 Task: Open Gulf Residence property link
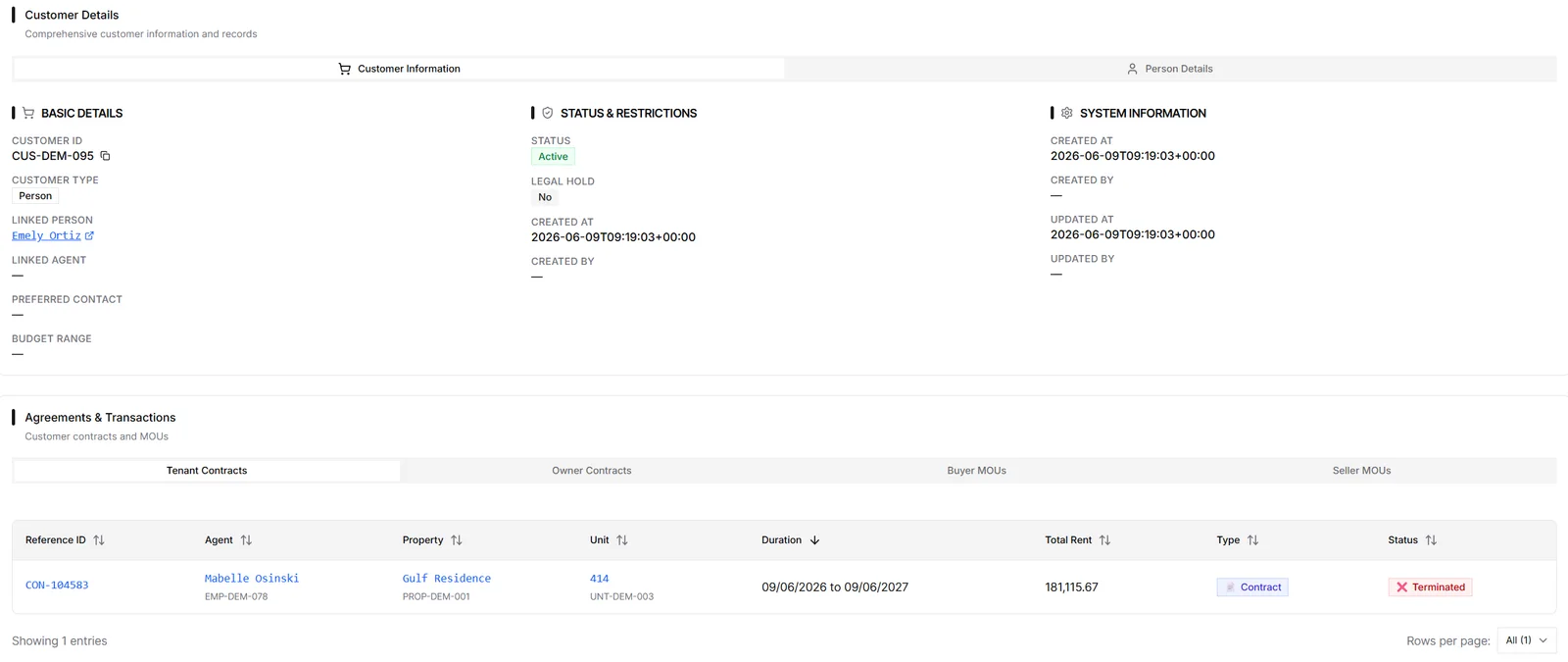point(447,579)
